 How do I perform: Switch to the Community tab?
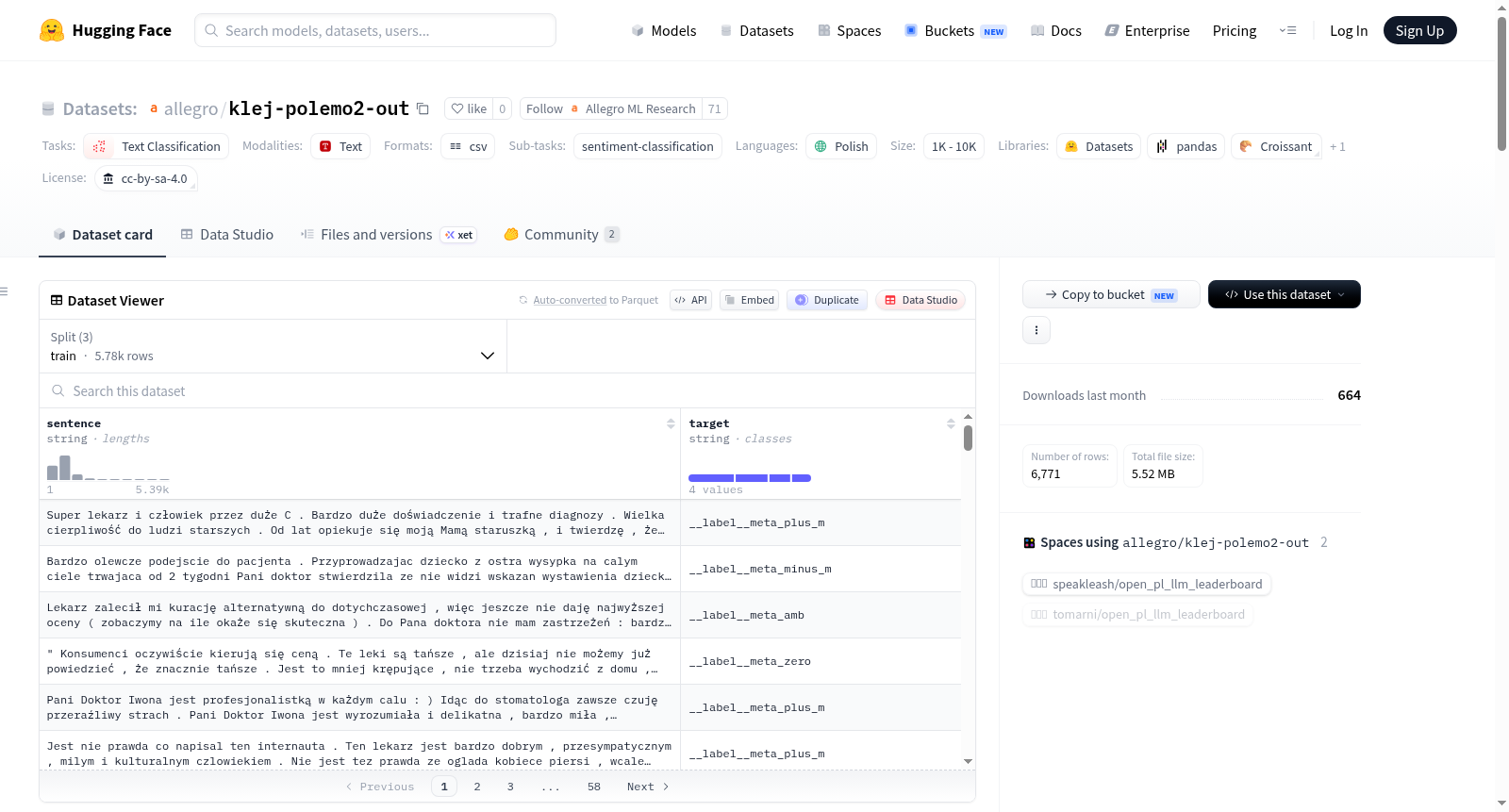coord(562,234)
